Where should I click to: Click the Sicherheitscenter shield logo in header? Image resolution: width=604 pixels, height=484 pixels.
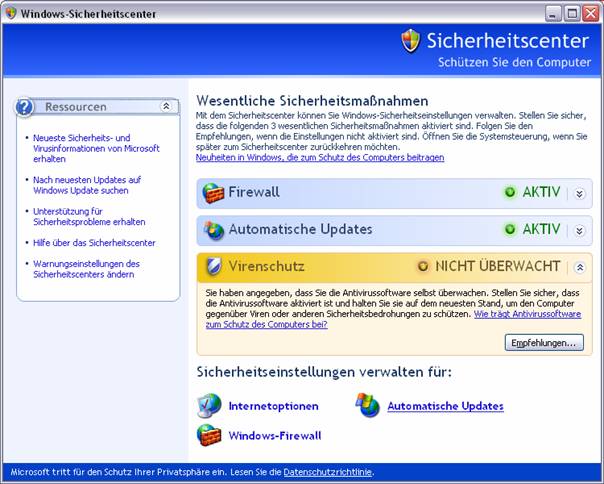pos(410,40)
